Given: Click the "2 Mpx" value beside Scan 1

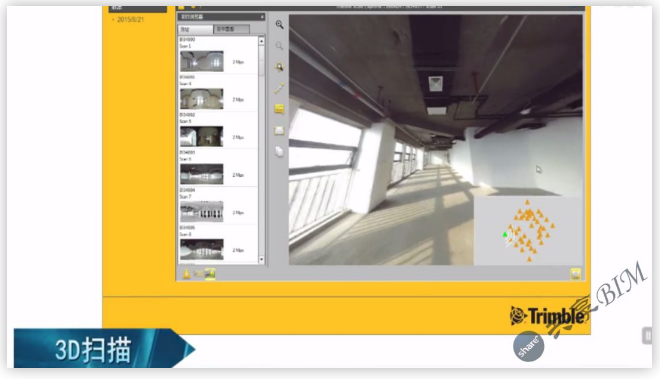Looking at the screenshot, I should [x=238, y=62].
